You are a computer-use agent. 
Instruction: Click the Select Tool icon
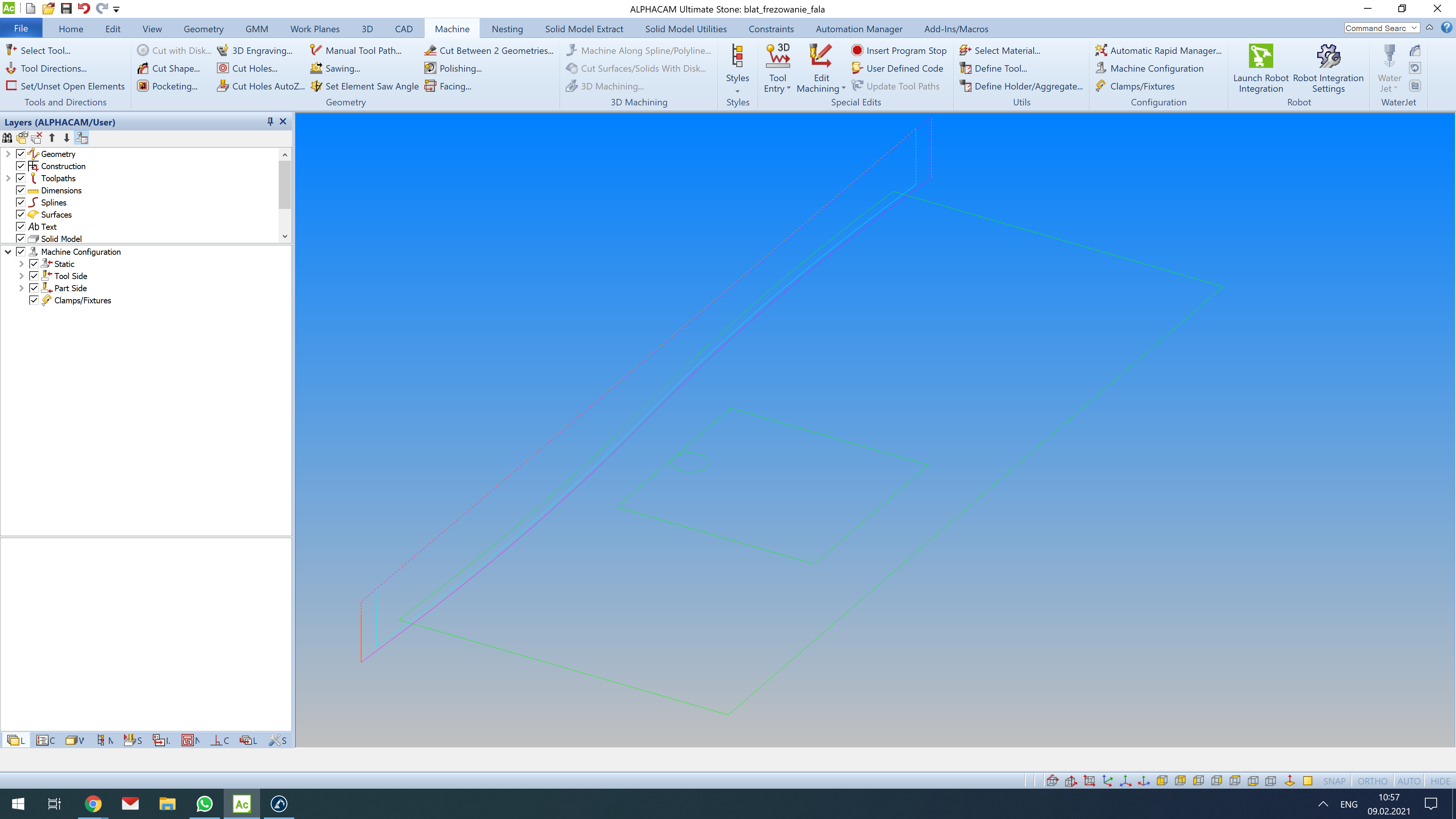11,50
